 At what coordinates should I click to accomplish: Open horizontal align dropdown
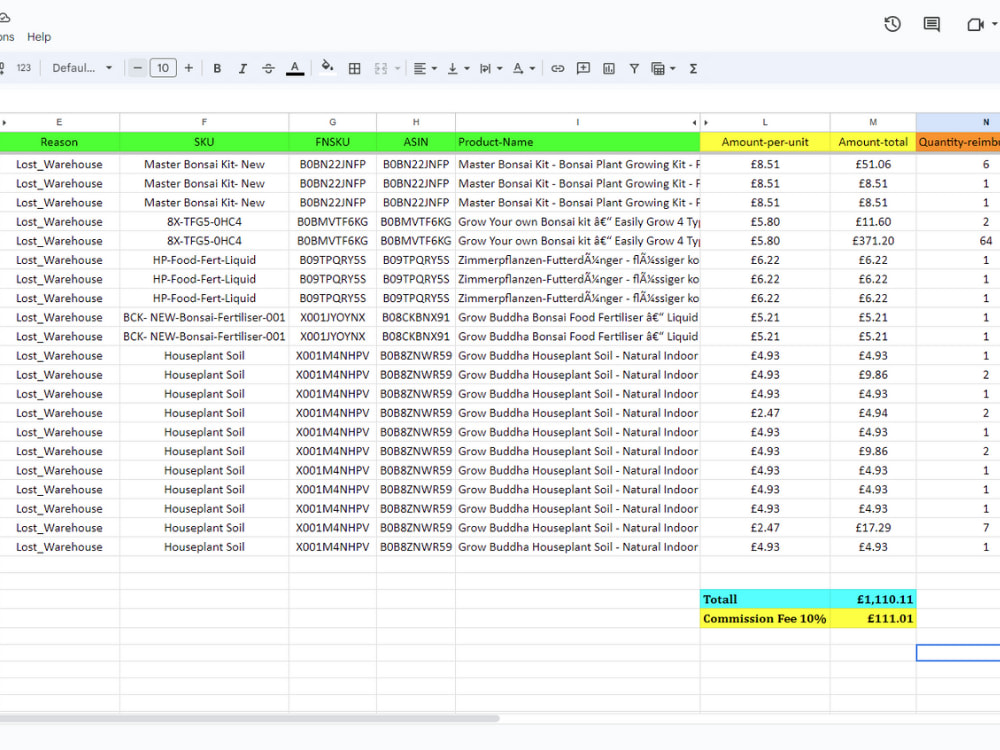pos(425,68)
